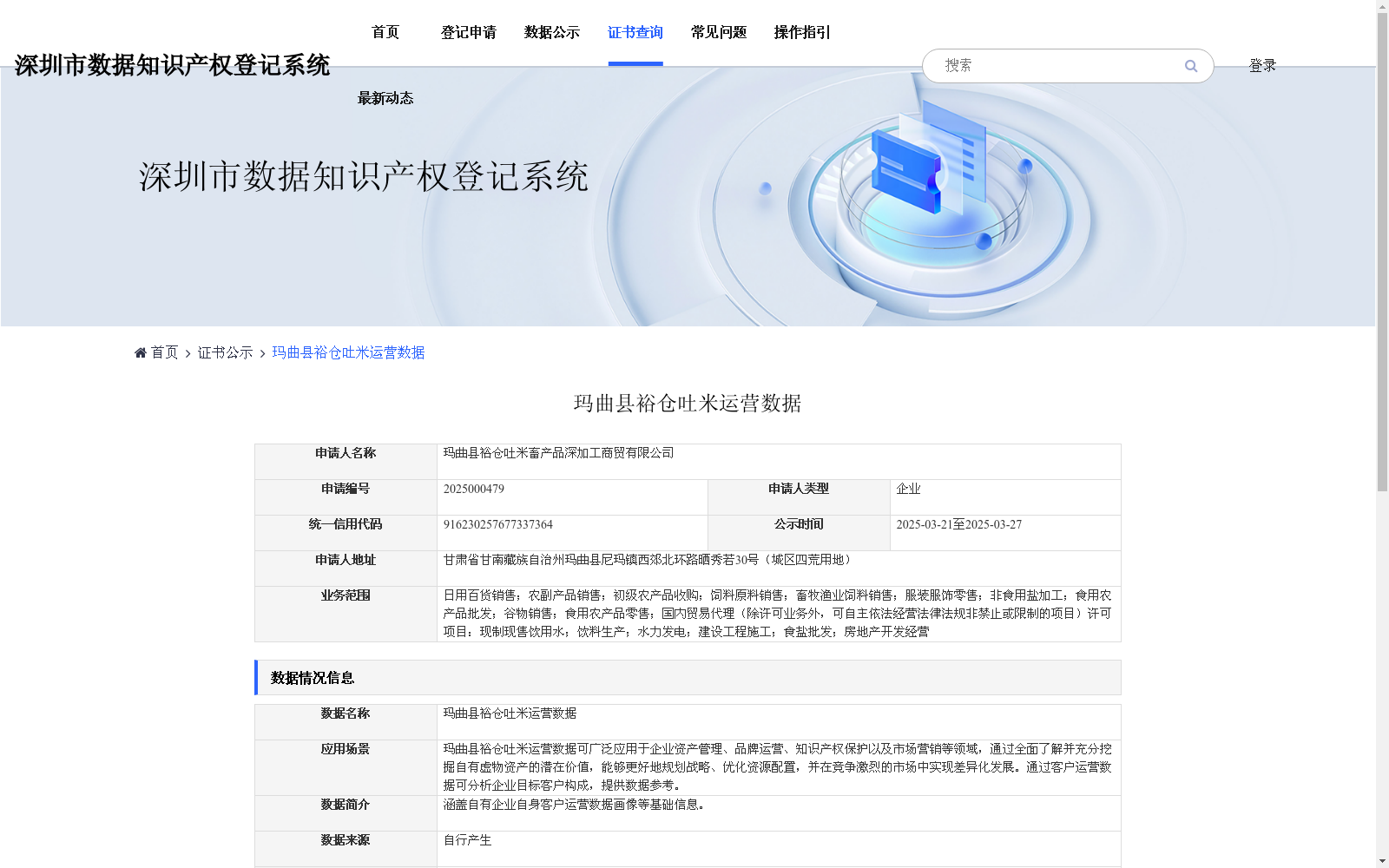Screen dimensions: 1389x868
Task: Open the 常见问题 menu item
Action: (x=719, y=32)
